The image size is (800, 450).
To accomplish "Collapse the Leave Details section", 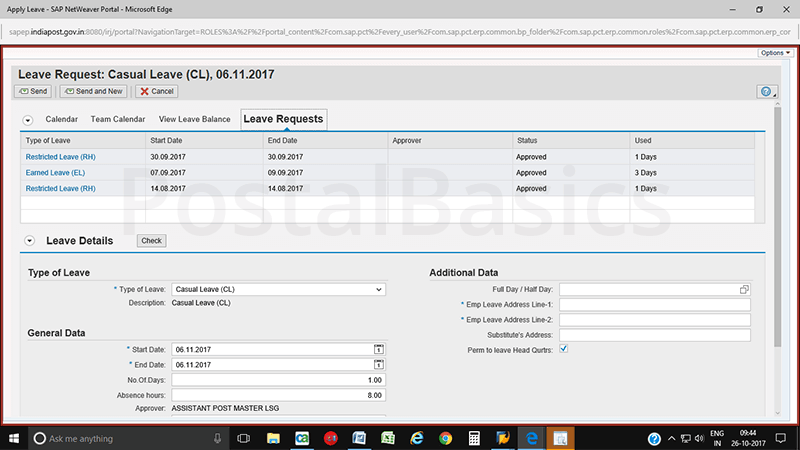I will click(29, 241).
